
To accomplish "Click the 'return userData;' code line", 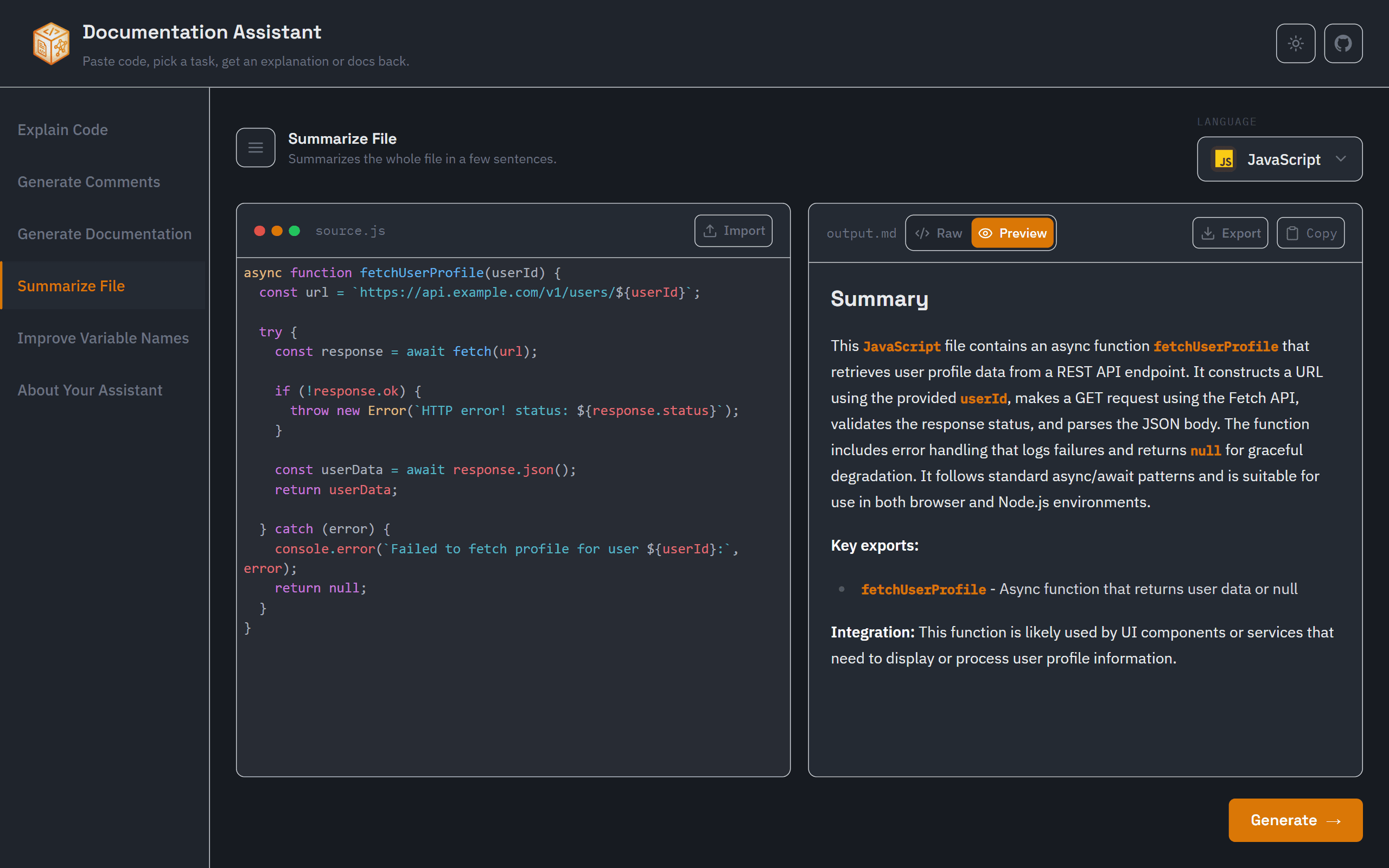I will pos(336,490).
